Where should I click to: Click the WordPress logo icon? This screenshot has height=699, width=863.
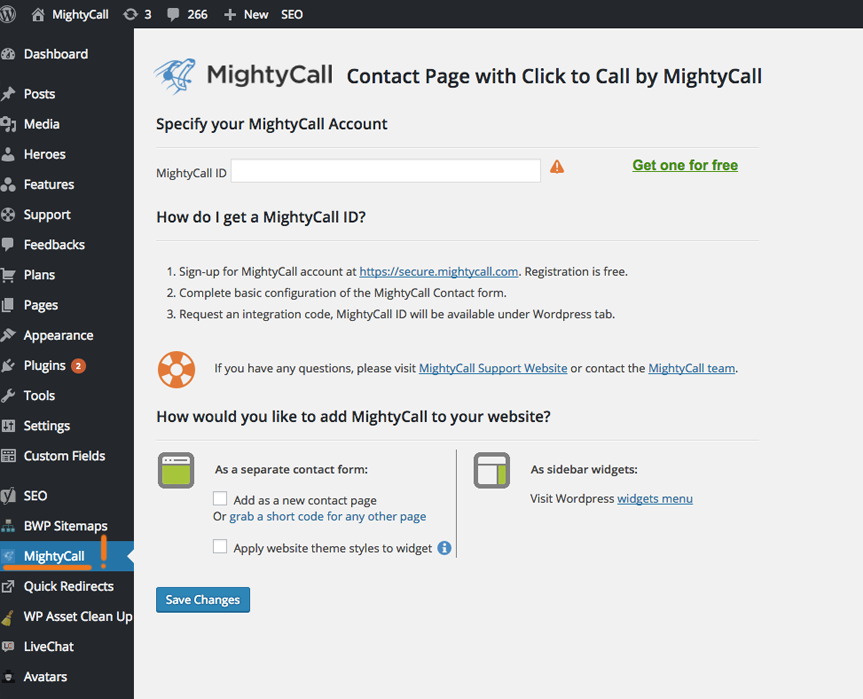[7, 14]
